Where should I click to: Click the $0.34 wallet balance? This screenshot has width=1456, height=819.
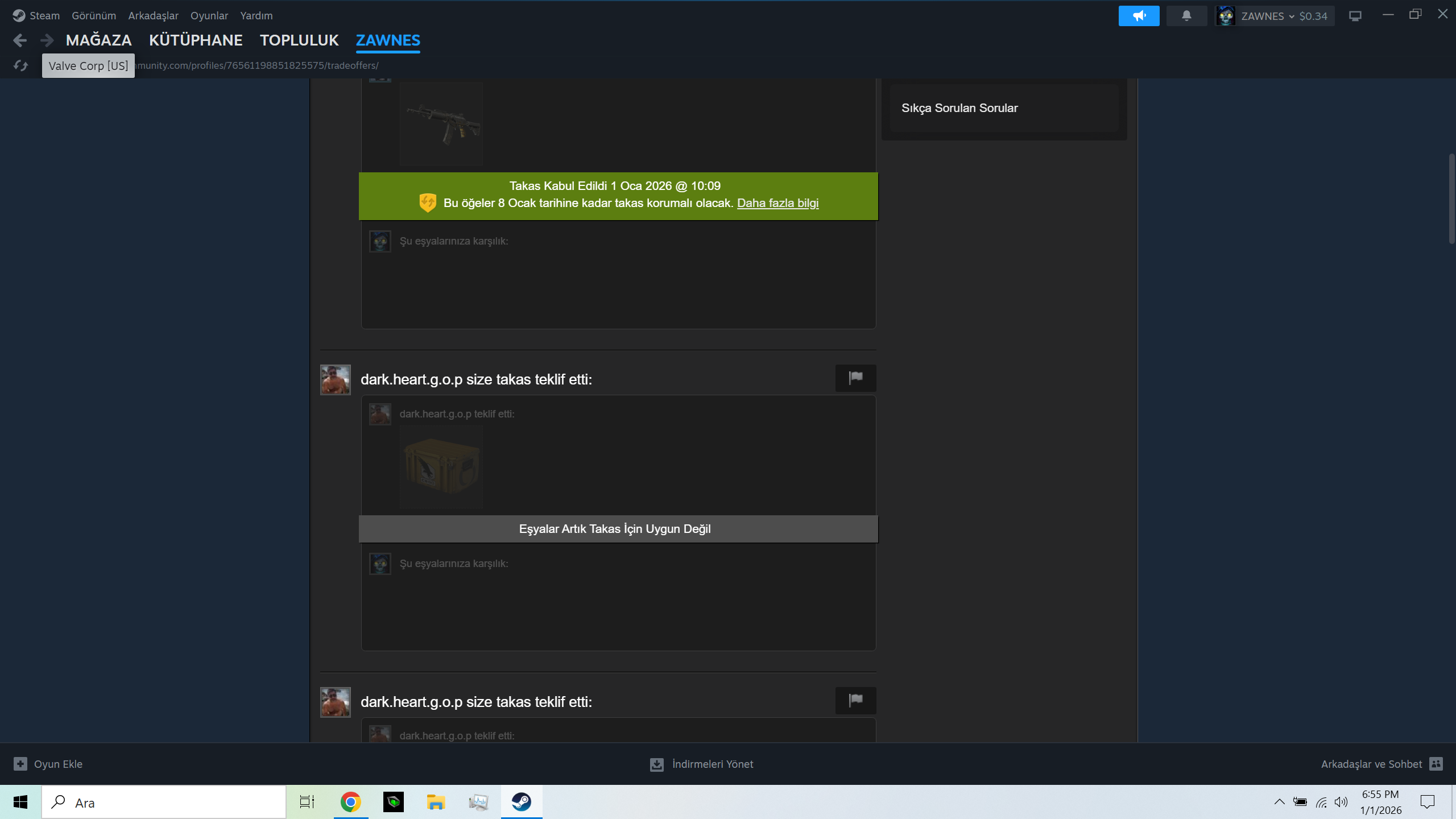(1313, 16)
